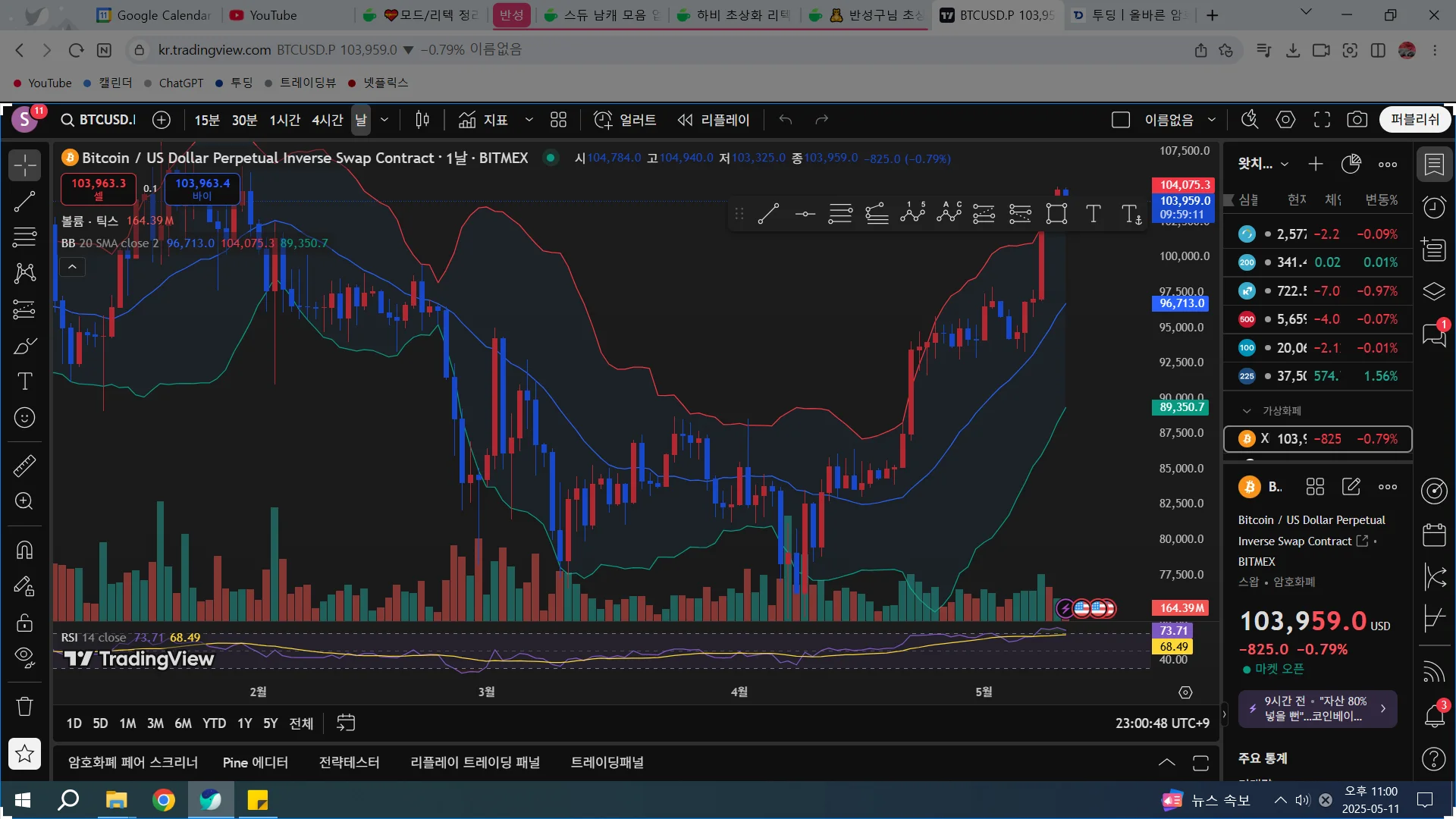Image resolution: width=1456 pixels, height=819 pixels.
Task: Click the 퍼블리쉬 publish button
Action: coord(1414,120)
